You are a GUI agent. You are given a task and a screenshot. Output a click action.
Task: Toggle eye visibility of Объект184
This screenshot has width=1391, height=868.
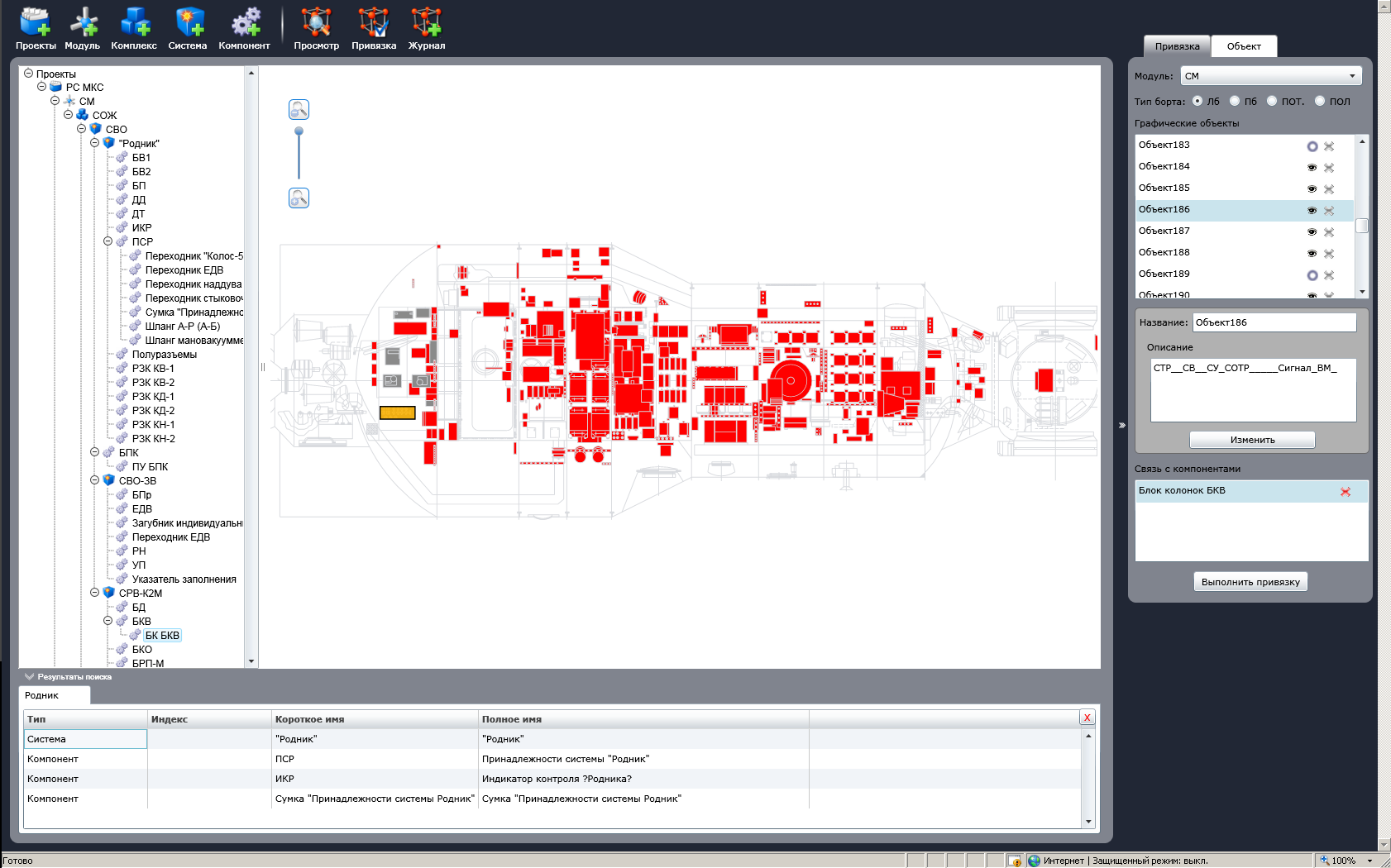1312,168
